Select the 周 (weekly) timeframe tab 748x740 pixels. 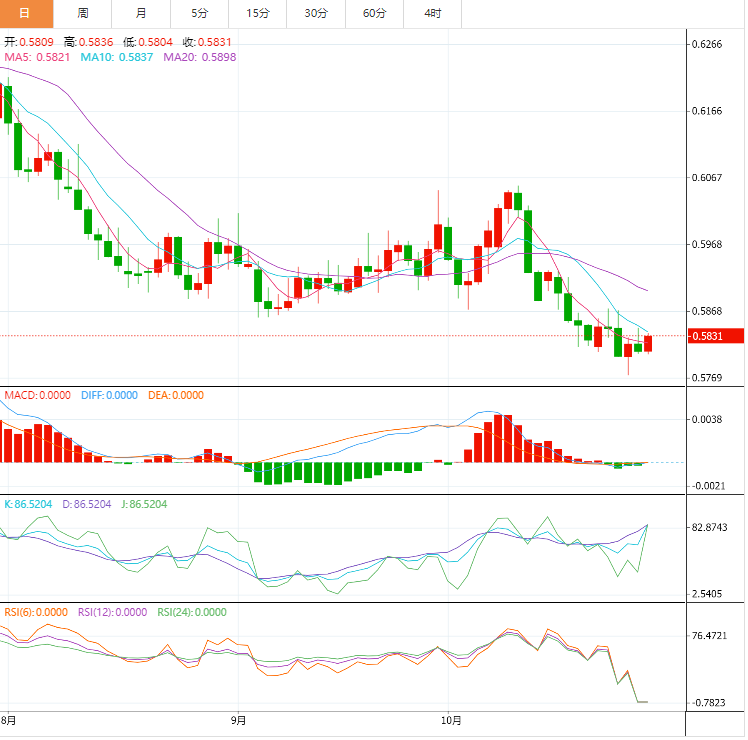point(83,13)
